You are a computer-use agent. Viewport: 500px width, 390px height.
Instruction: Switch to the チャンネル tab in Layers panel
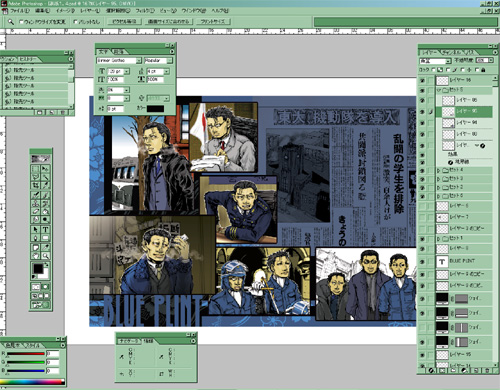(452, 52)
